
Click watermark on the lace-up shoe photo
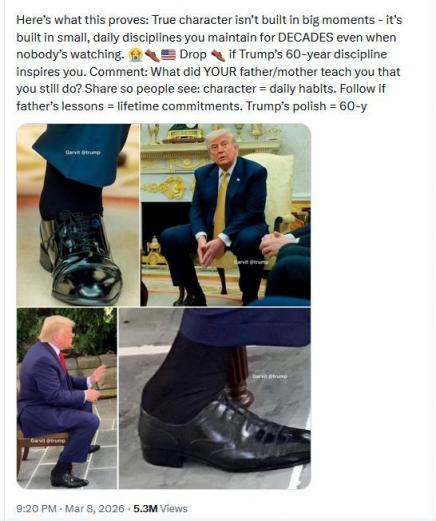269,376
